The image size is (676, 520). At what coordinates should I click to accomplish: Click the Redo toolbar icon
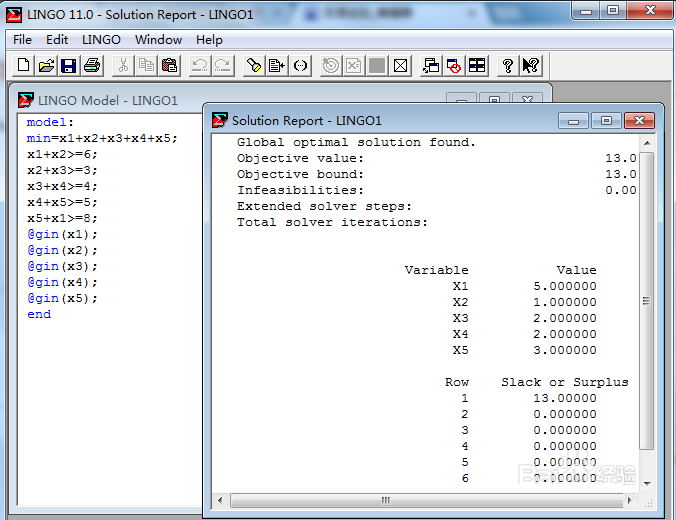pos(223,66)
